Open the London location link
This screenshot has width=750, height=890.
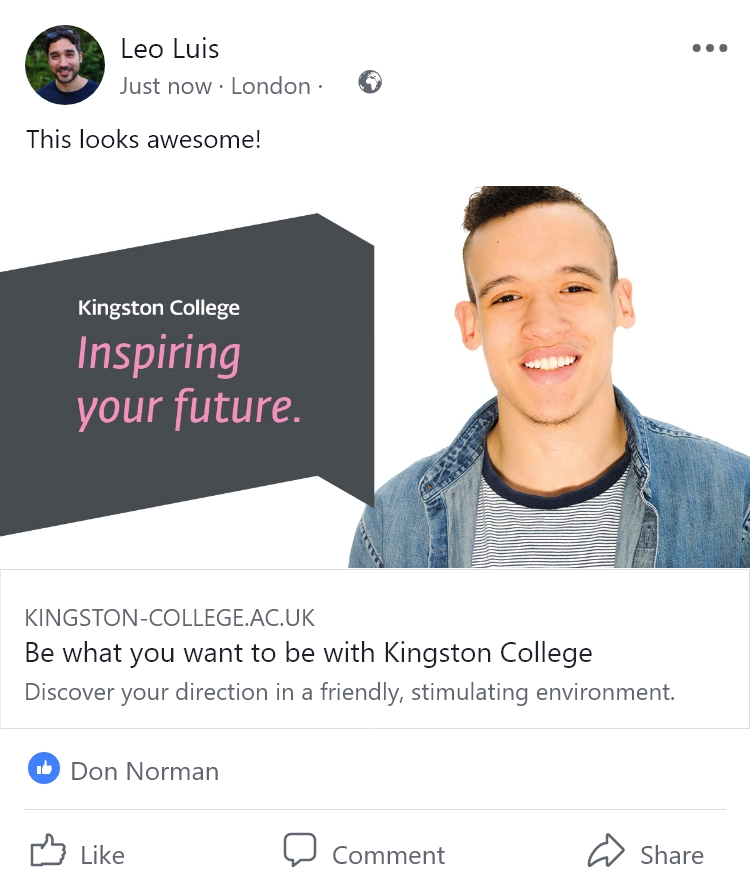click(270, 86)
